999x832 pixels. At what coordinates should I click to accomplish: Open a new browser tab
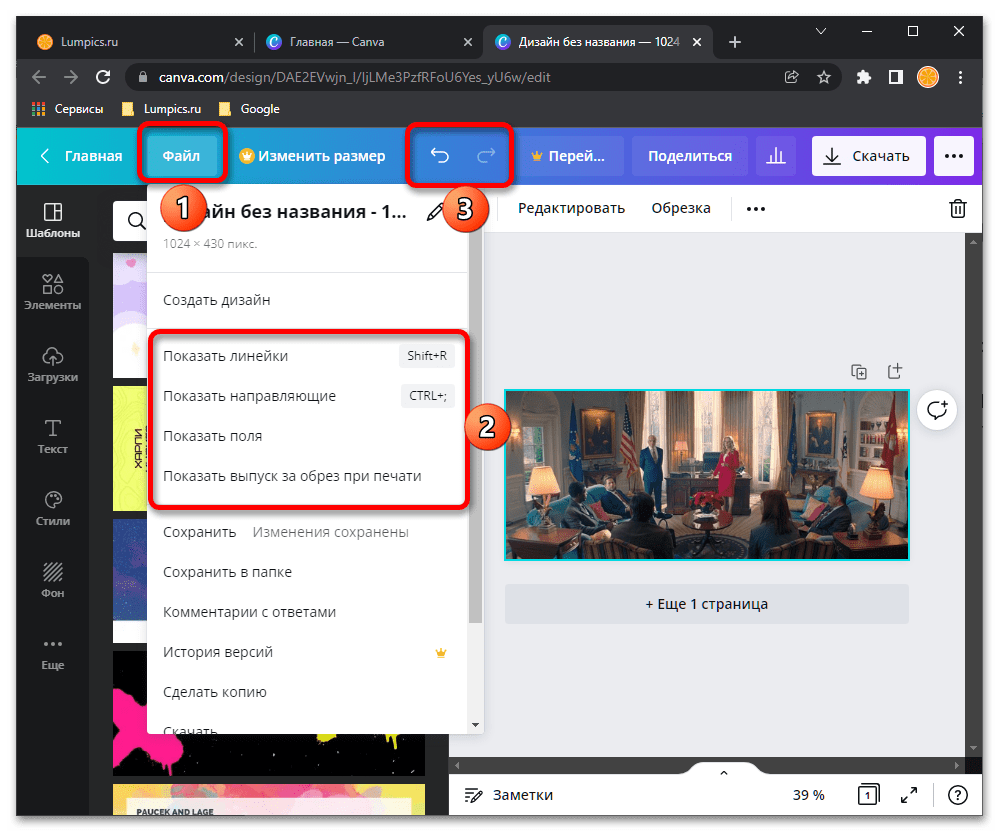735,42
